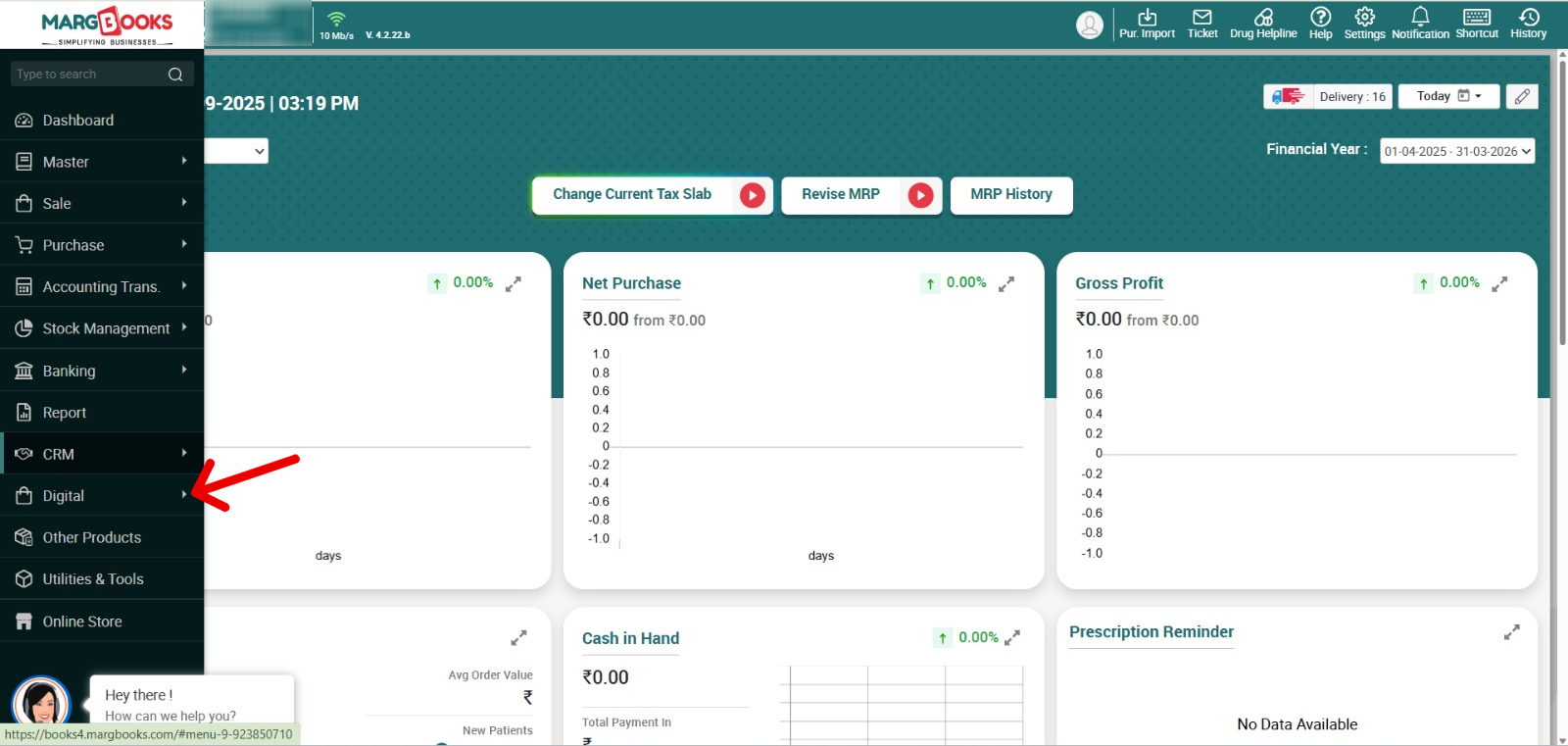
Task: Expand the Sale menu
Action: (x=102, y=204)
